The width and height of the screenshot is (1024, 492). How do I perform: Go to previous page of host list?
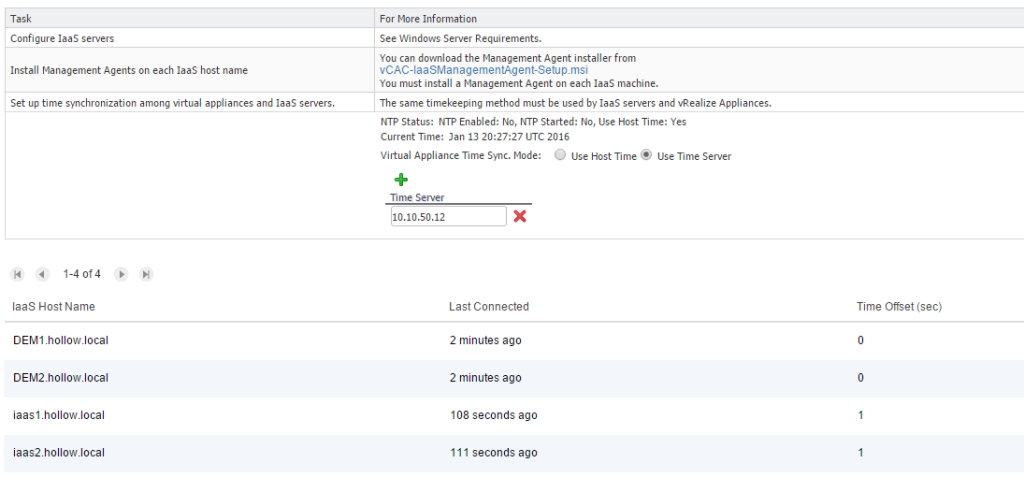pos(42,274)
